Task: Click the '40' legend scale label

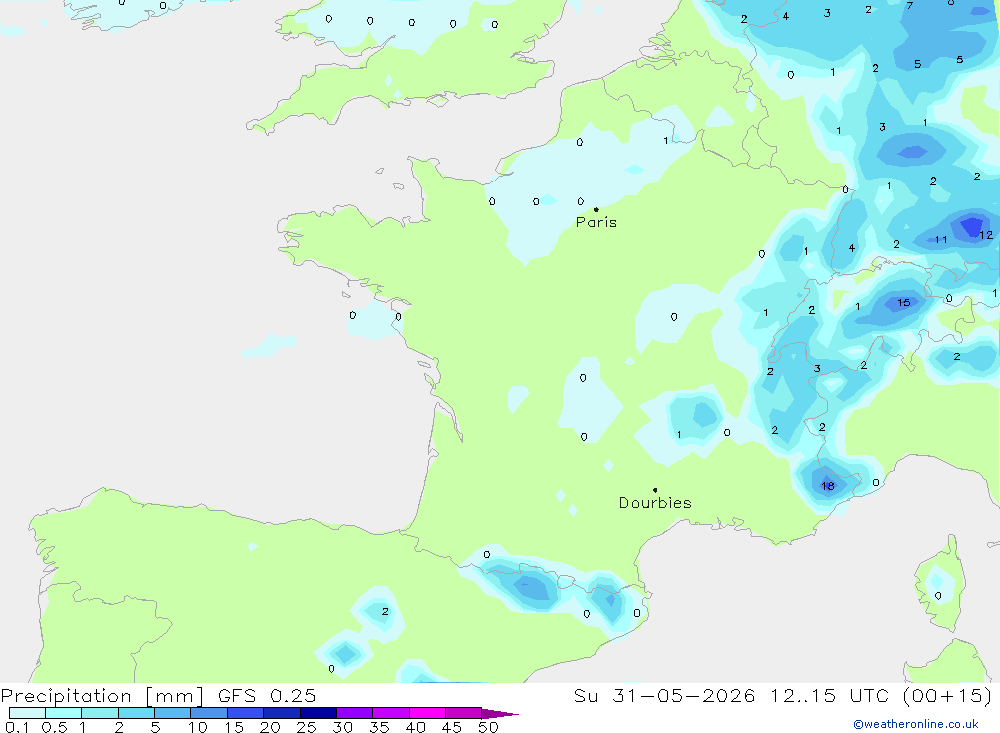Action: pos(415,727)
